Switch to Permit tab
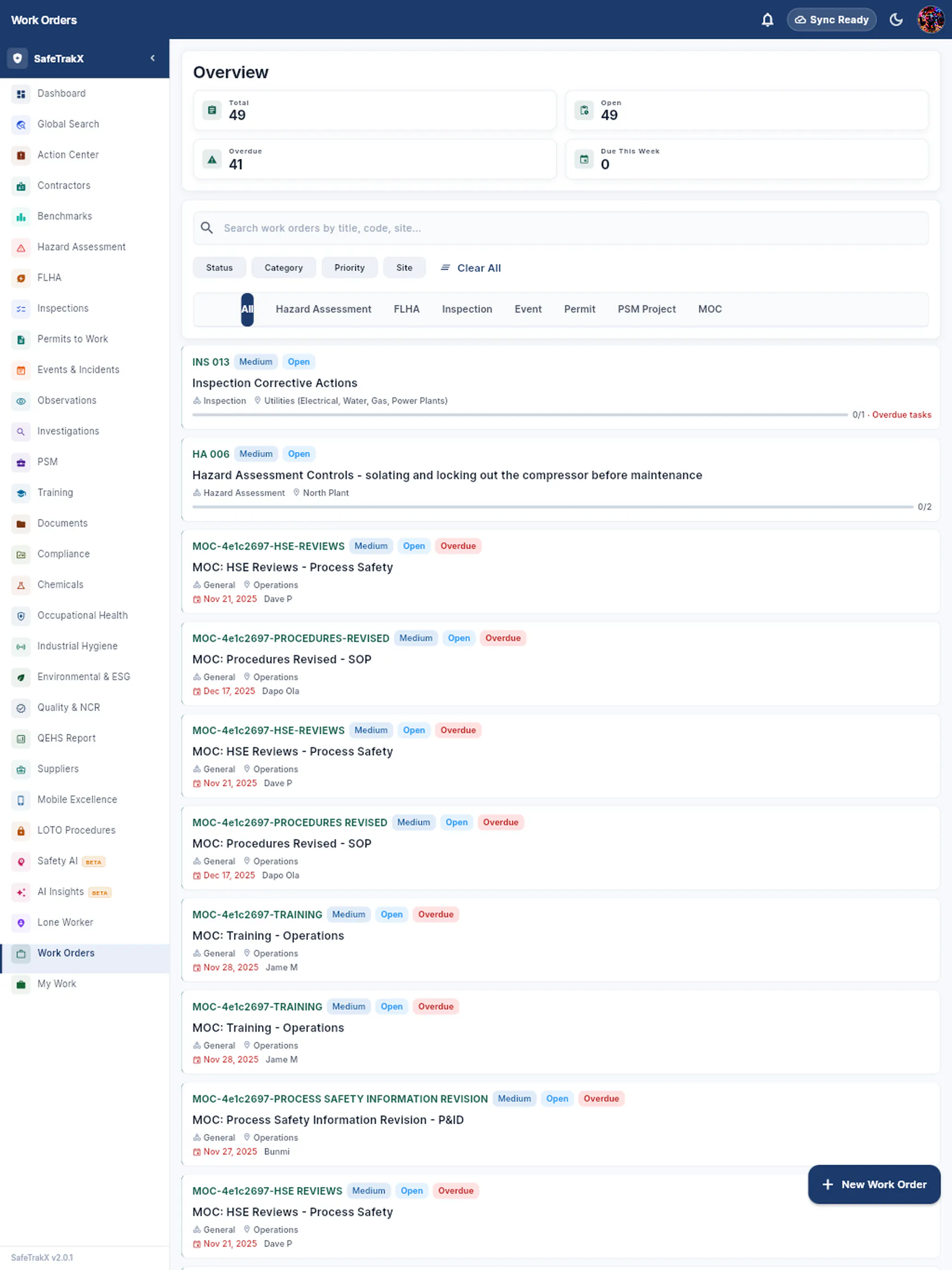The image size is (952, 1270). pyautogui.click(x=580, y=310)
